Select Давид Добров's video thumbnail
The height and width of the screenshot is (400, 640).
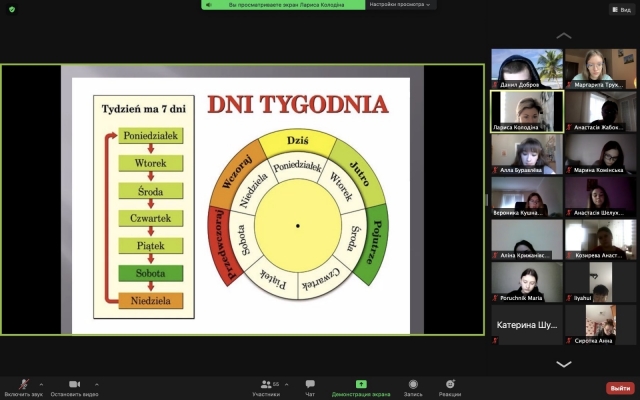(x=526, y=69)
